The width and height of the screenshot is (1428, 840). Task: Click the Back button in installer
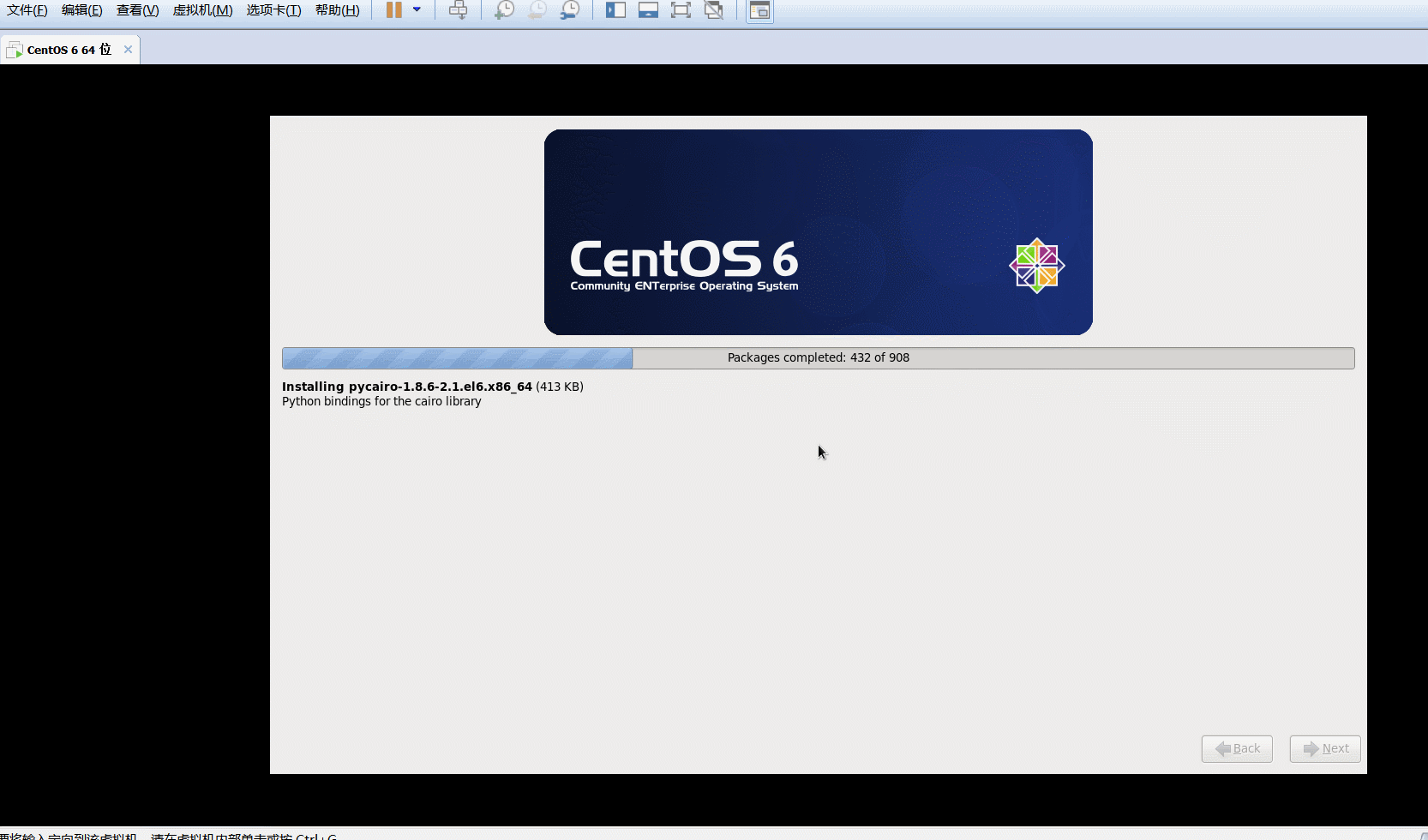1237,748
